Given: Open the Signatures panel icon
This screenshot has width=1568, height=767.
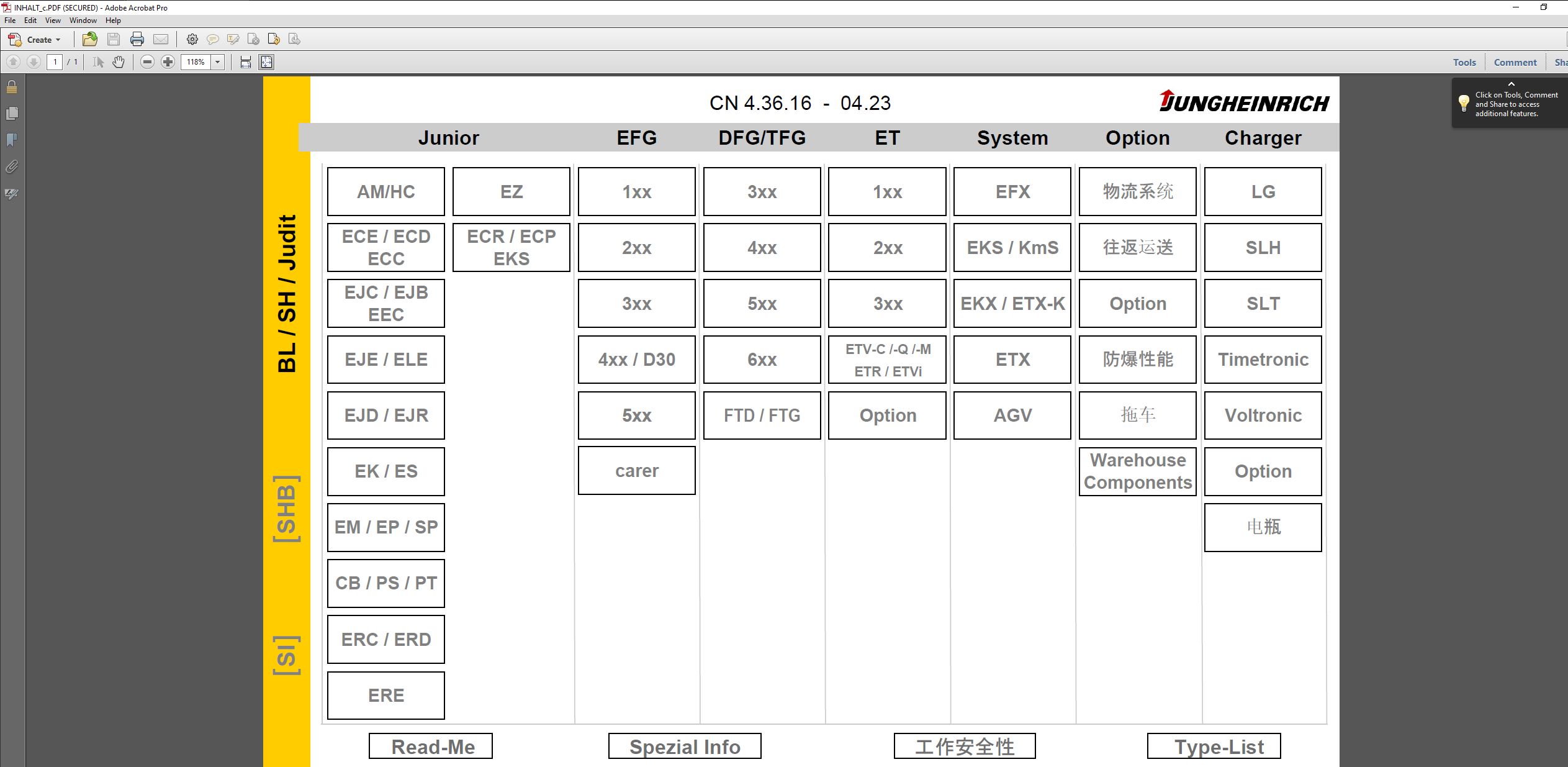Looking at the screenshot, I should [x=12, y=194].
